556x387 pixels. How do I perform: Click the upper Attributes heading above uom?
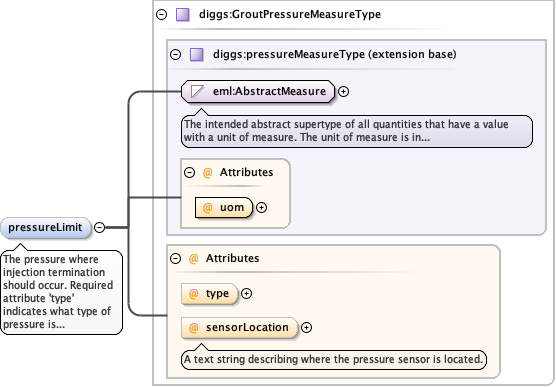pos(246,172)
